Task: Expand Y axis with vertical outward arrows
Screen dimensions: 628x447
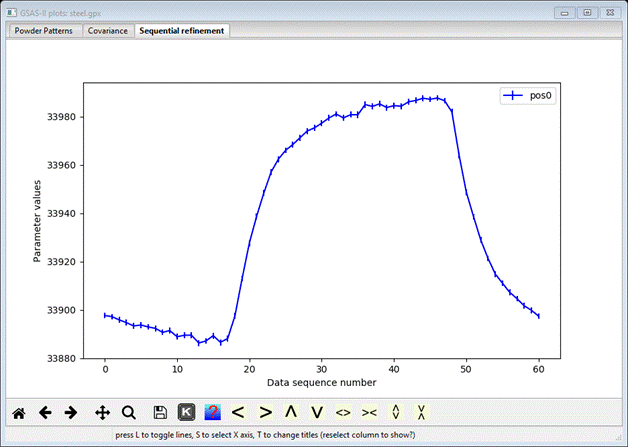Action: coord(396,411)
